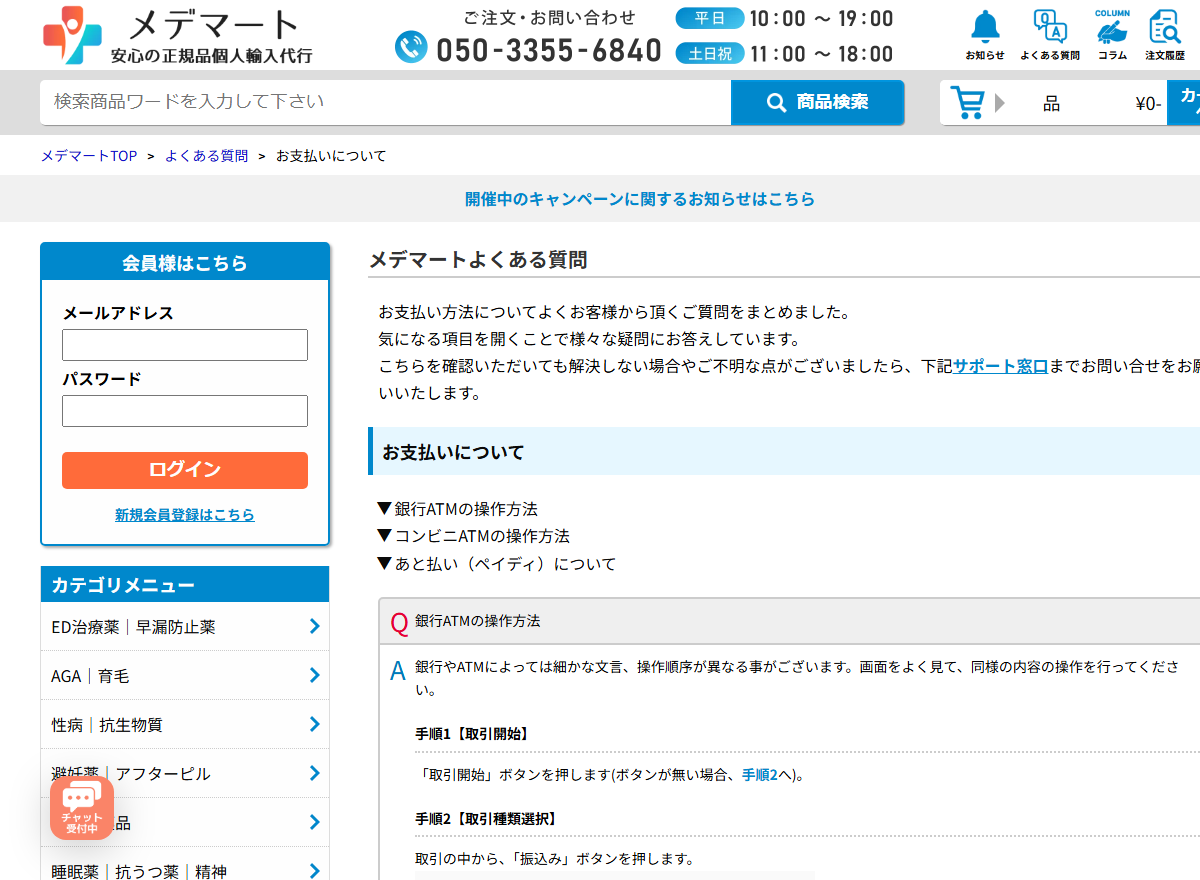Open 新規会員登録はこちら link
1200x880 pixels.
(185, 515)
